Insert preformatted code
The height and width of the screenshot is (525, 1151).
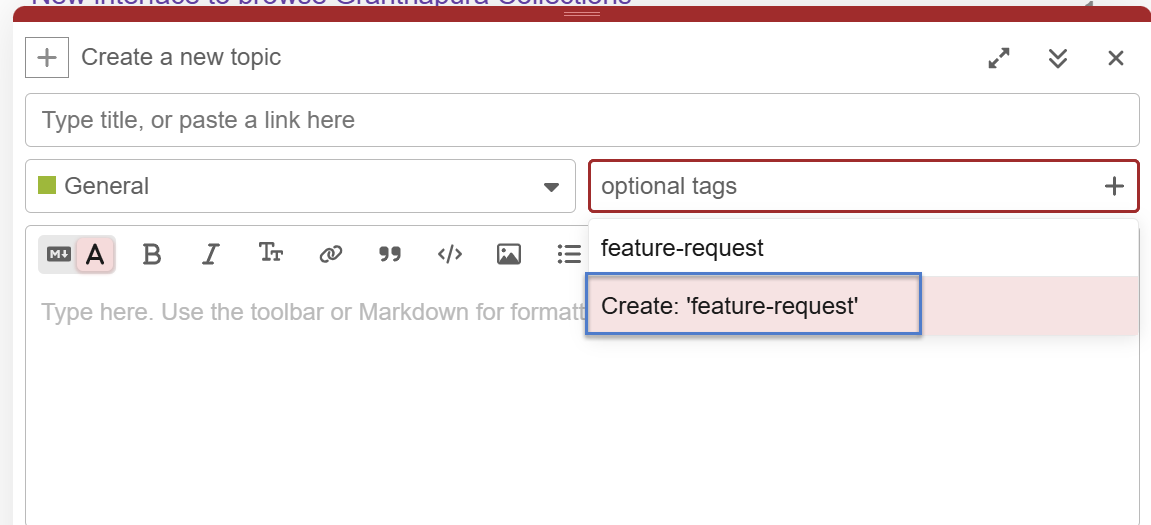(x=449, y=254)
